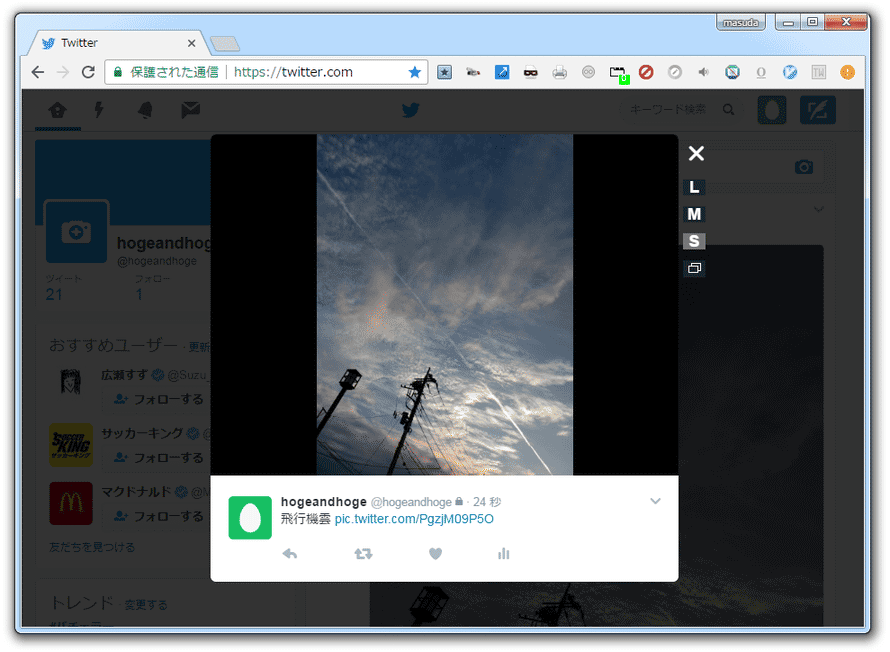The width and height of the screenshot is (890, 652).
Task: Open a new tab beside the Twitter tab
Action: pos(225,44)
